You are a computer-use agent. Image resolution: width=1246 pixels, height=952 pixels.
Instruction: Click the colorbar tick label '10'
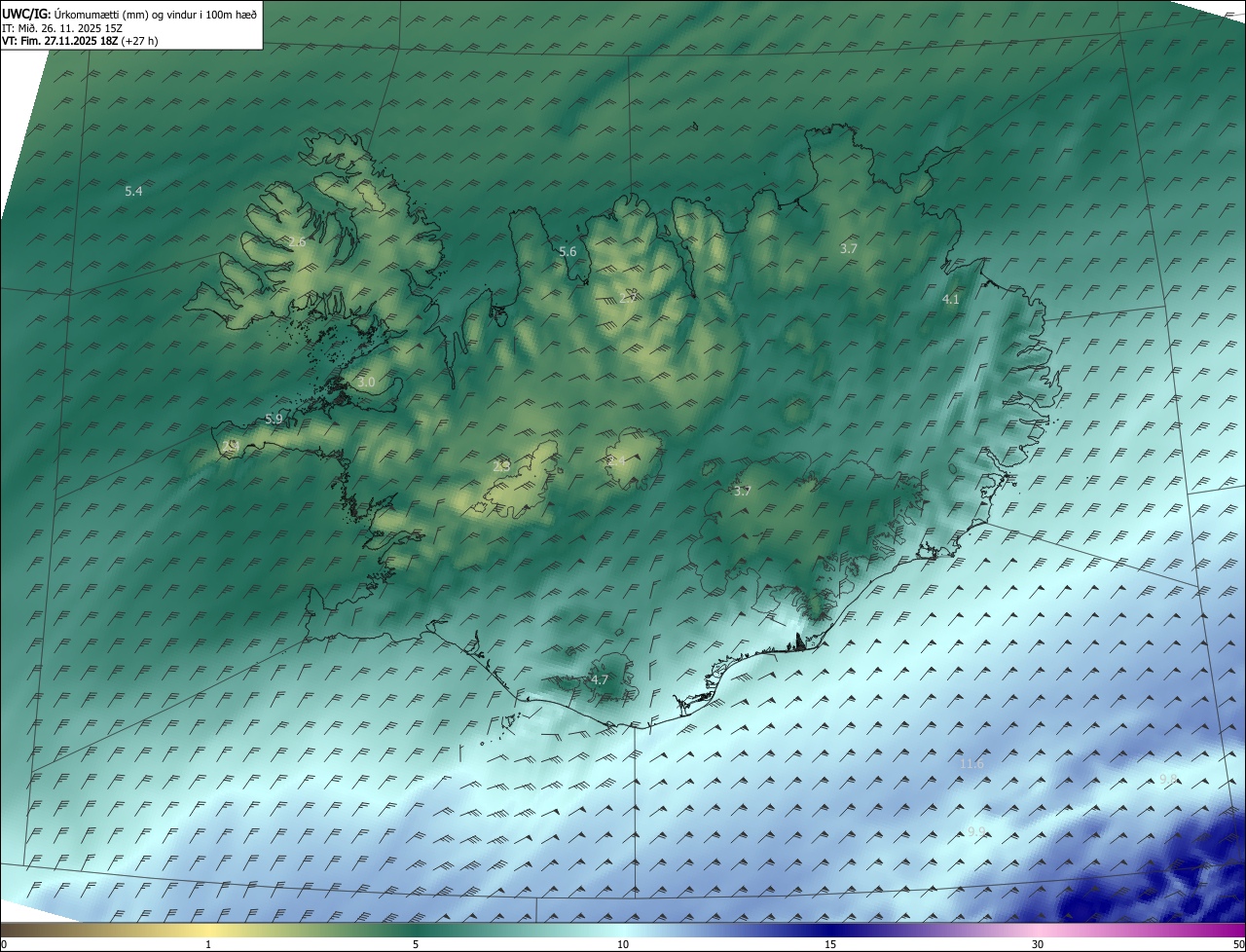tap(623, 944)
